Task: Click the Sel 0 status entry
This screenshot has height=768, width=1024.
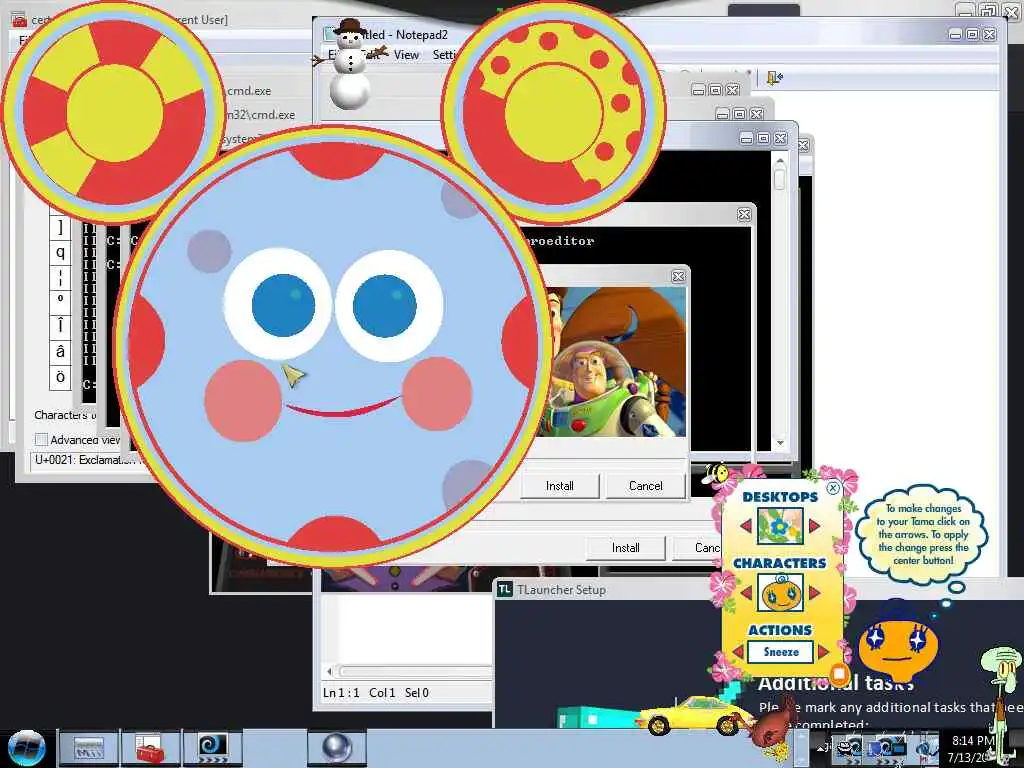Action: pos(417,693)
